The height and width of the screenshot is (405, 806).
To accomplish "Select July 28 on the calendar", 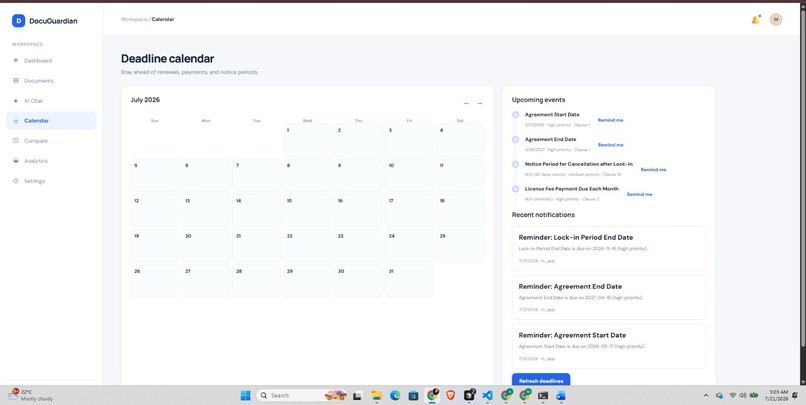I will pos(257,281).
